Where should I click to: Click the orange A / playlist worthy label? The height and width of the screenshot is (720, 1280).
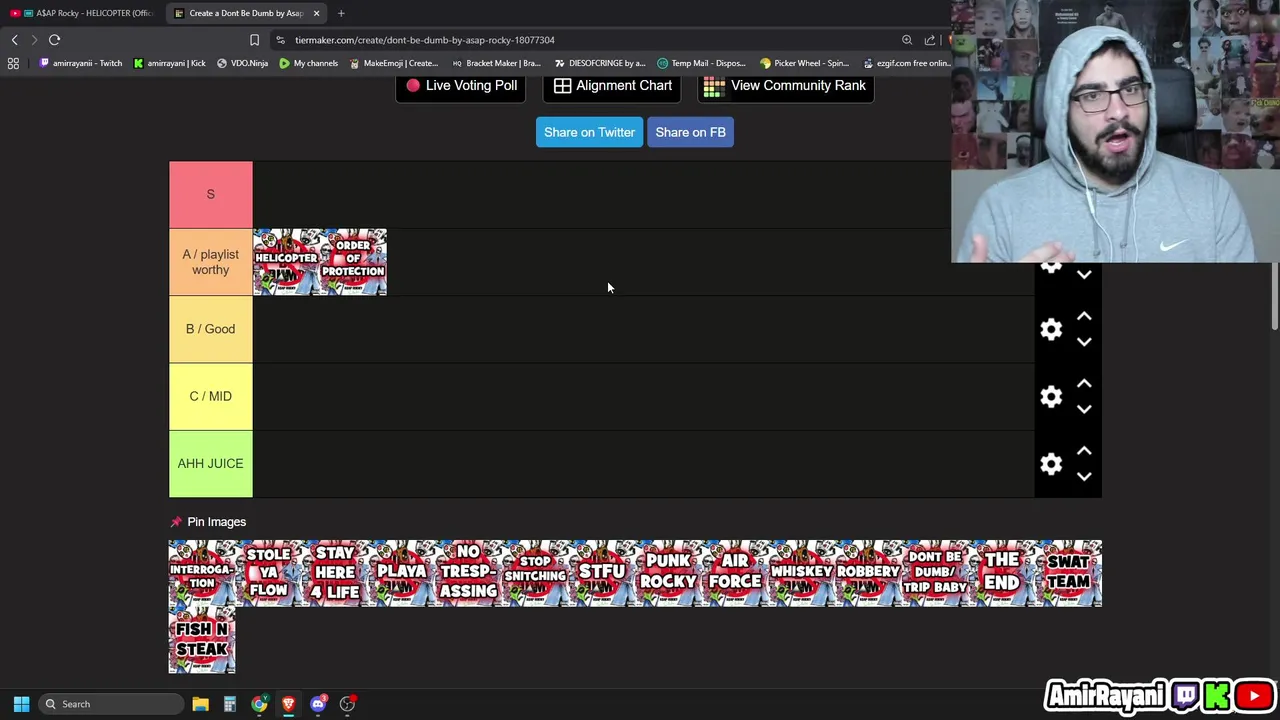(211, 262)
